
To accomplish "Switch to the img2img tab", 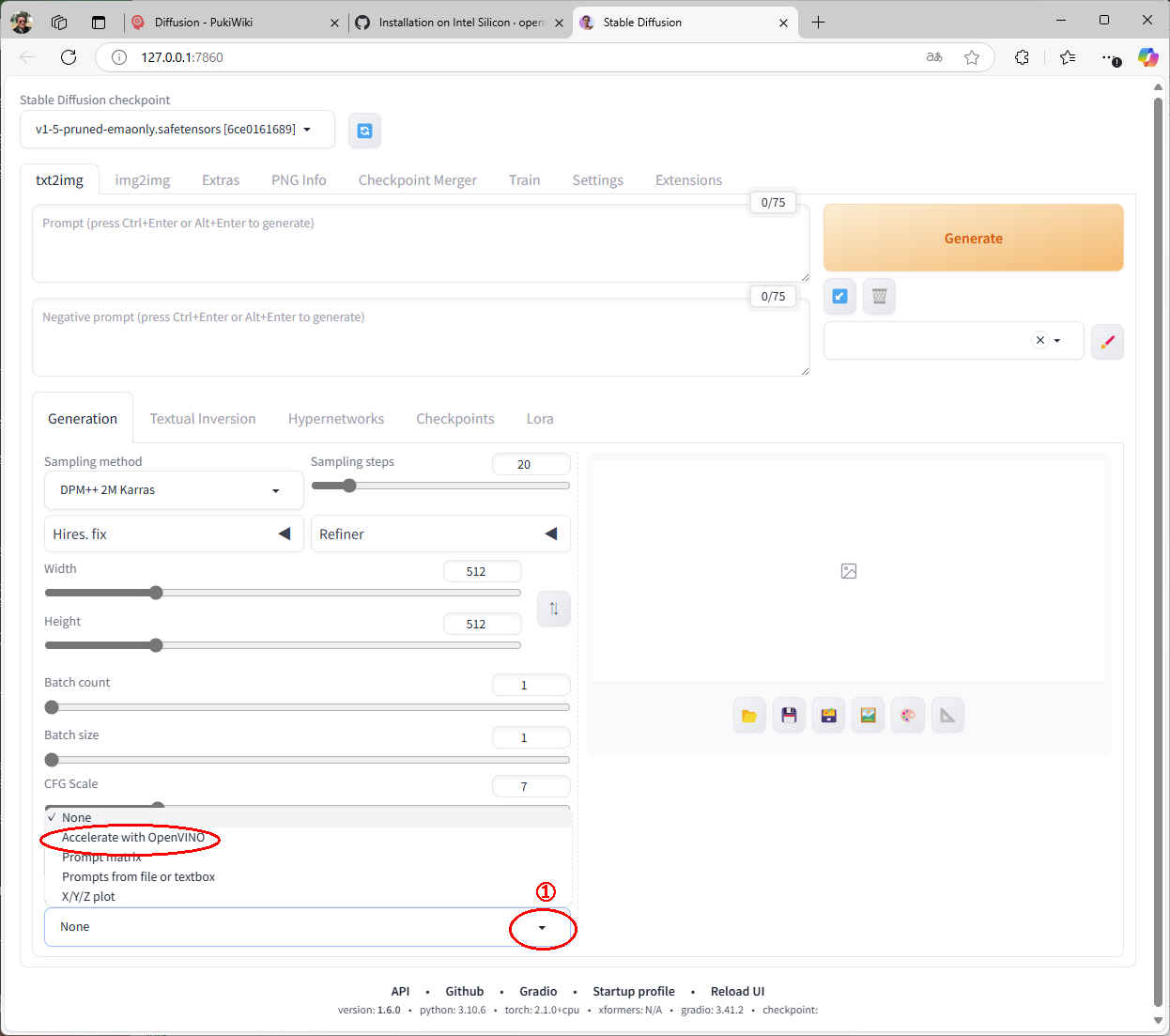I will [143, 180].
